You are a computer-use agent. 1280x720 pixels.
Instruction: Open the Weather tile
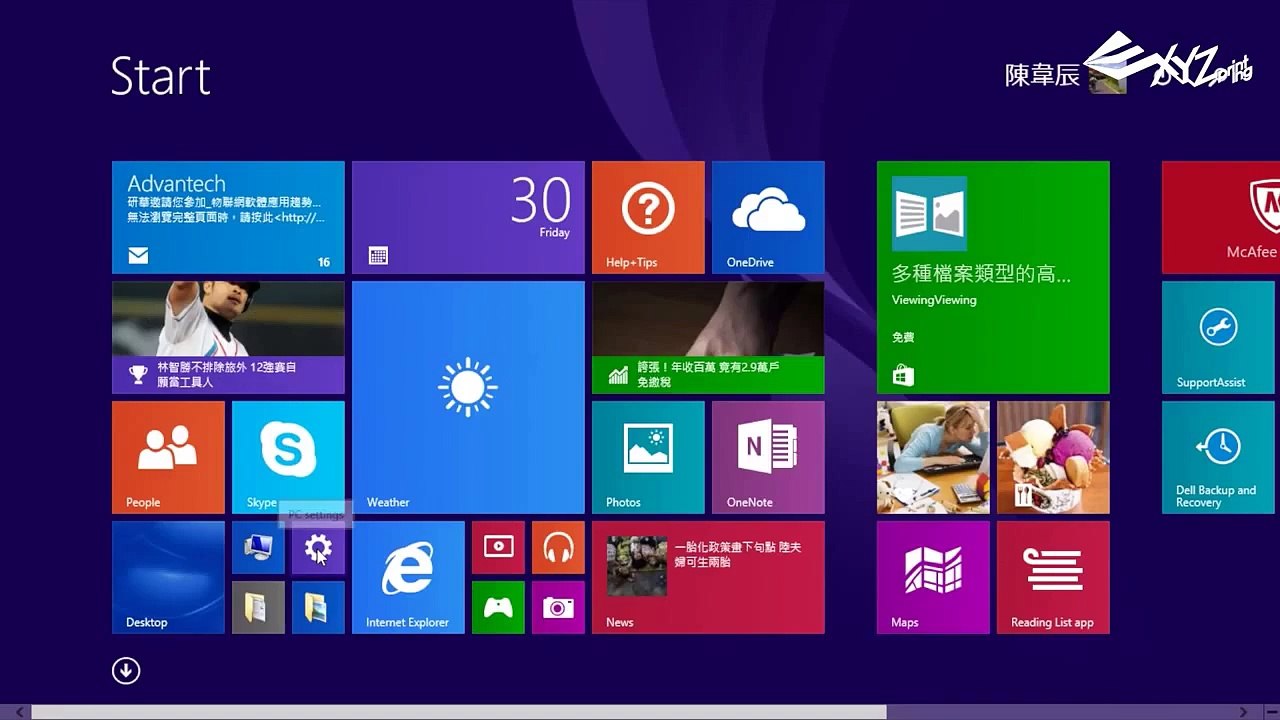click(468, 397)
